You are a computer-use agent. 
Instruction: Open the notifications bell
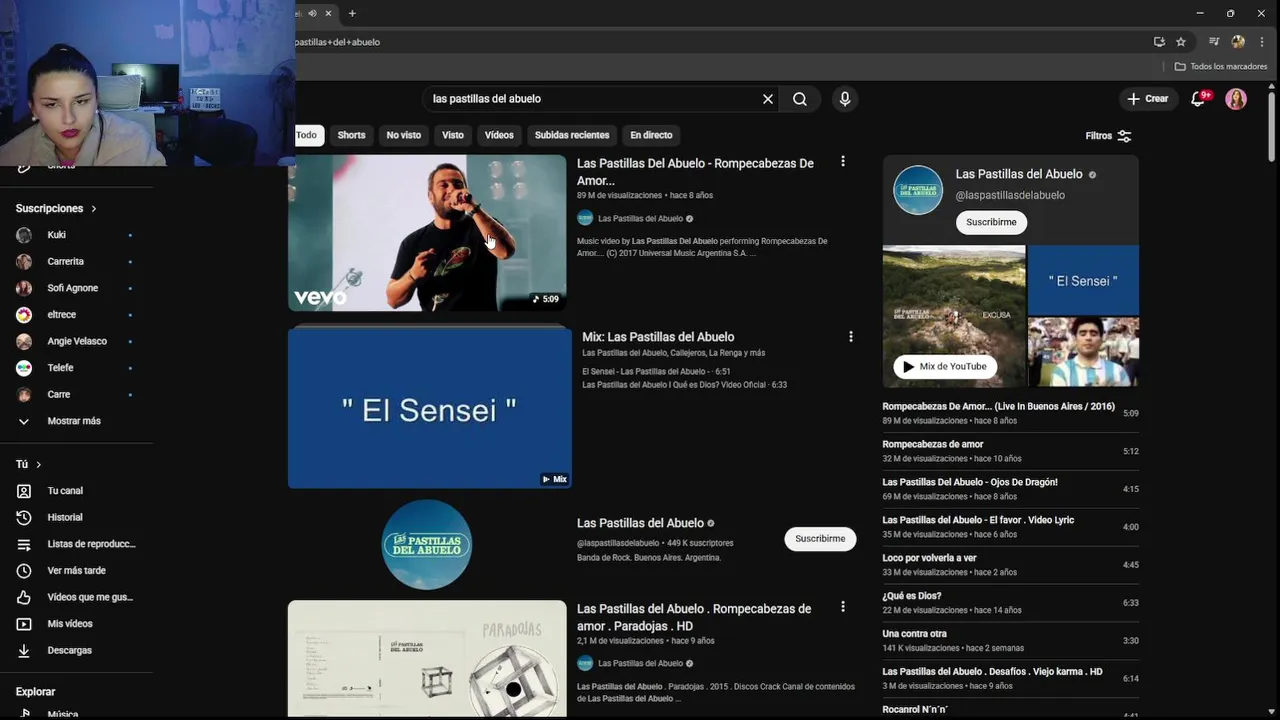point(1198,99)
